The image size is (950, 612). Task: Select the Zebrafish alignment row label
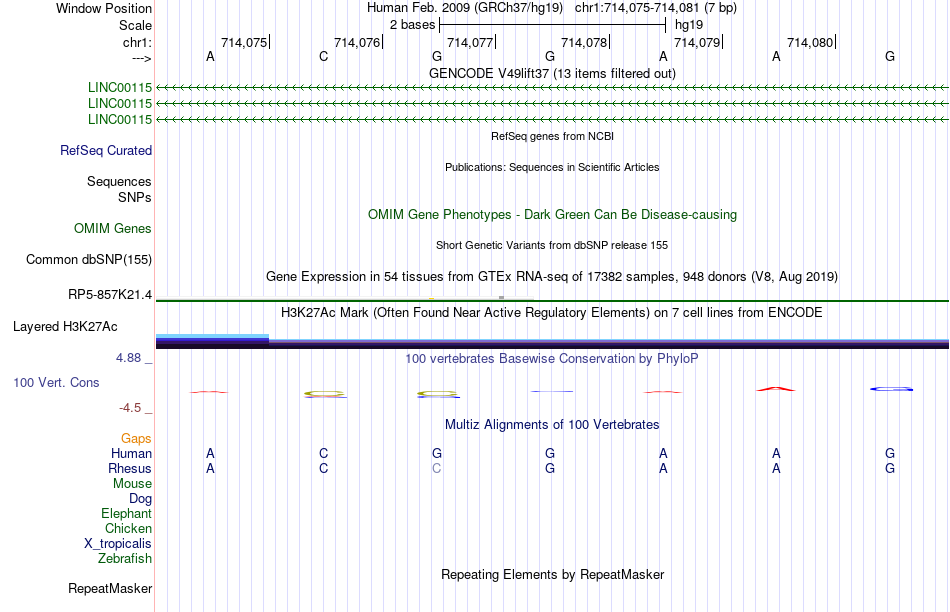pos(125,558)
